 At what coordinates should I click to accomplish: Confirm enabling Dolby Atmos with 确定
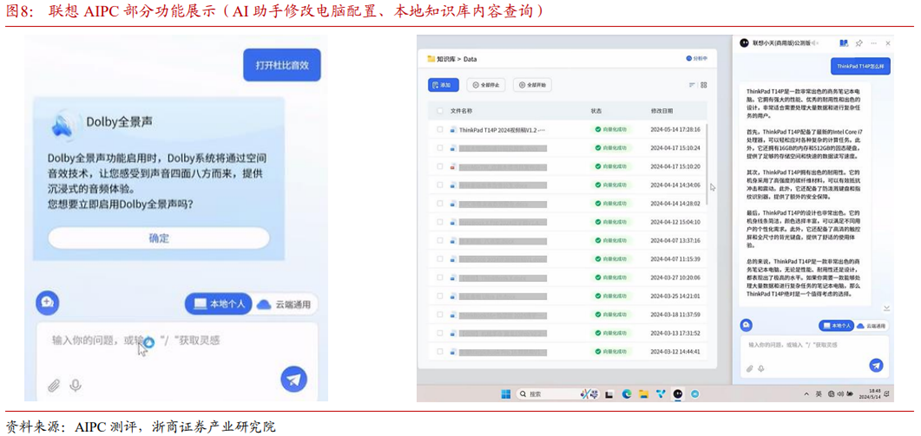tap(159, 238)
